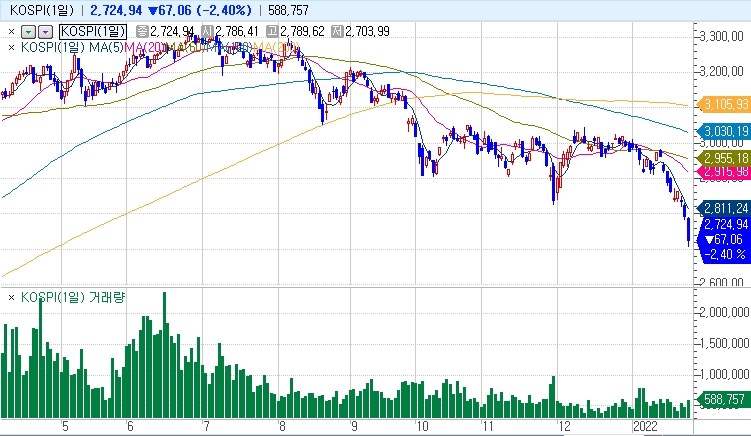This screenshot has height=436, width=751.
Task: Click the olive 2,955.18 price tag
Action: (723, 158)
